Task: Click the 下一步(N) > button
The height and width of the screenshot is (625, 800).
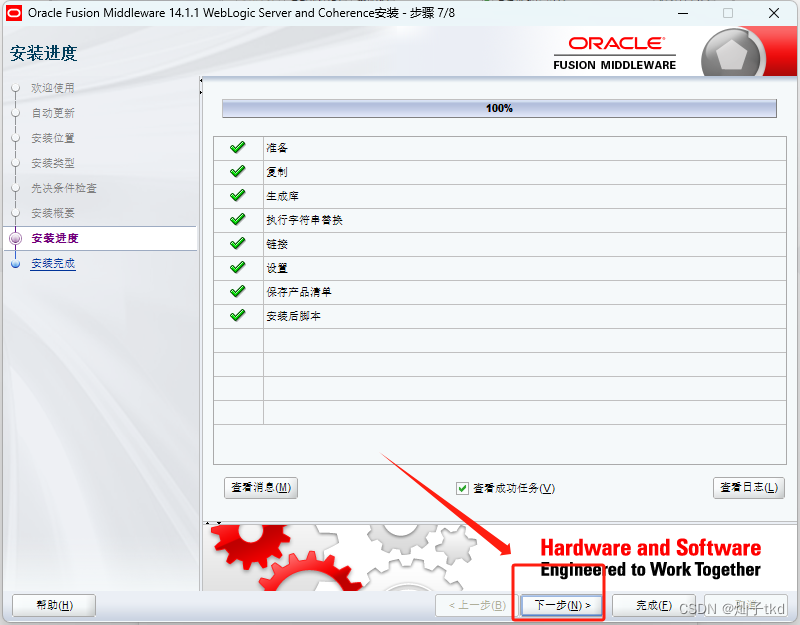Action: point(562,605)
